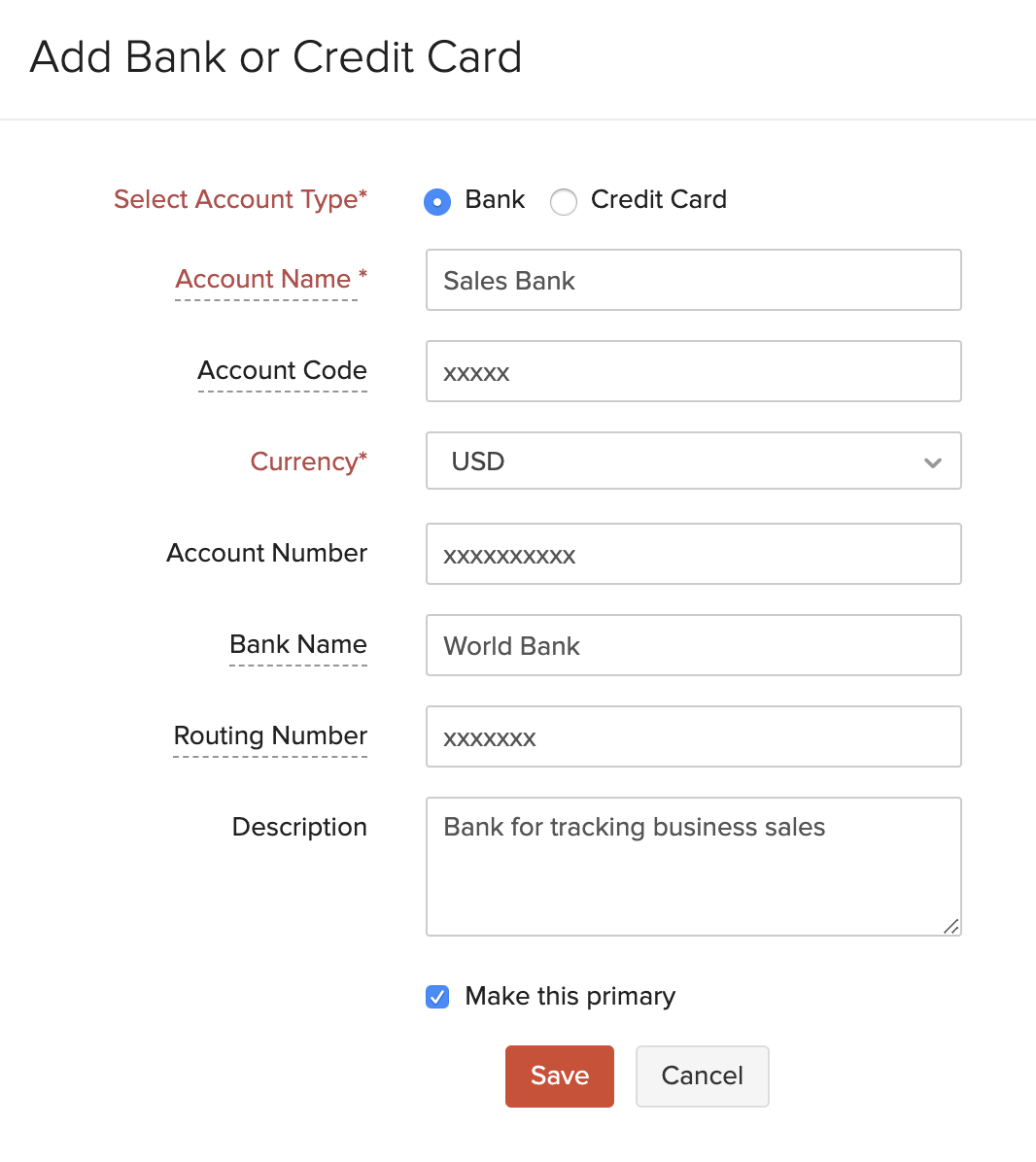Select the Account Number input field

point(693,554)
